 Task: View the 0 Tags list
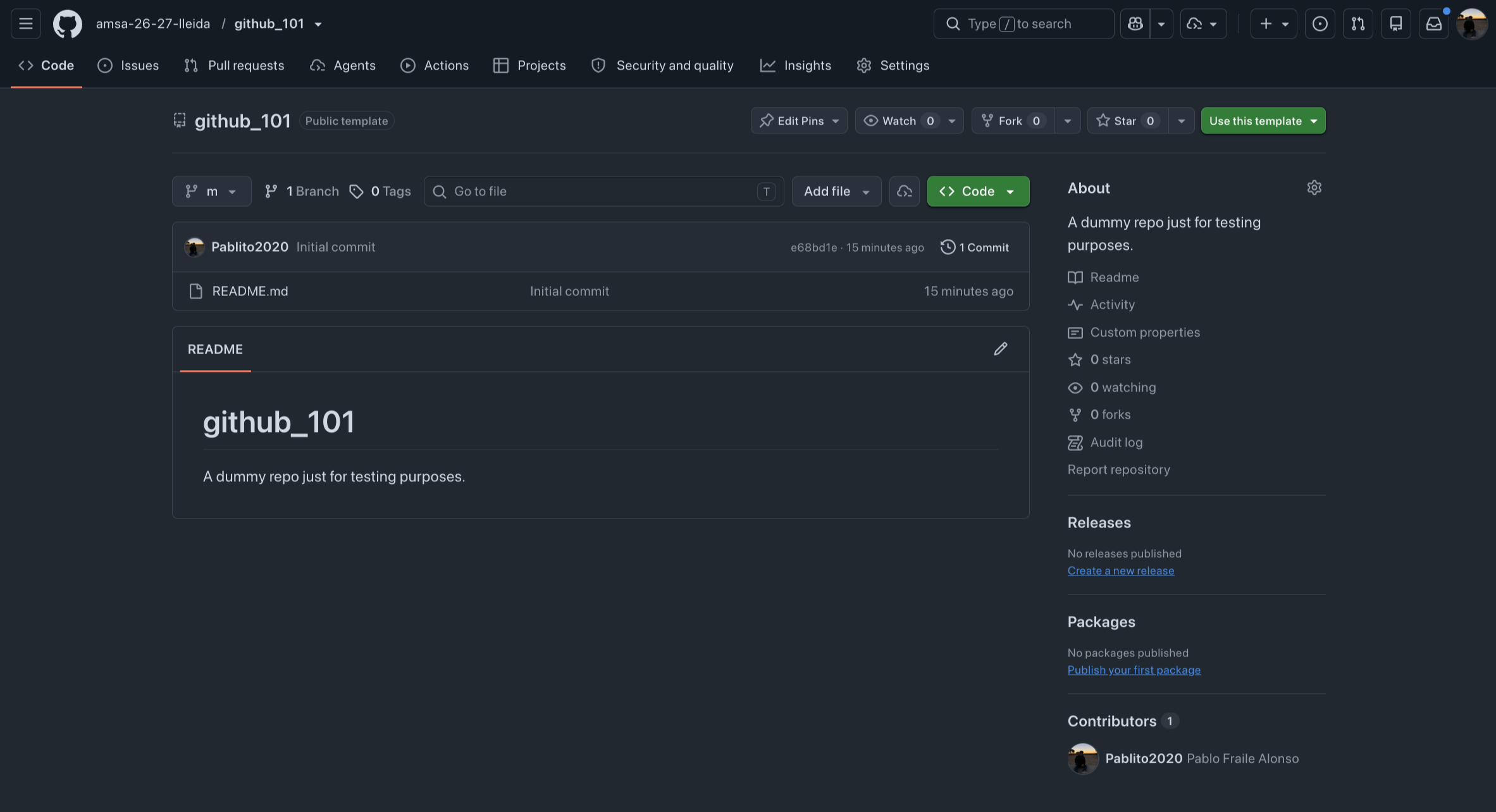[380, 191]
